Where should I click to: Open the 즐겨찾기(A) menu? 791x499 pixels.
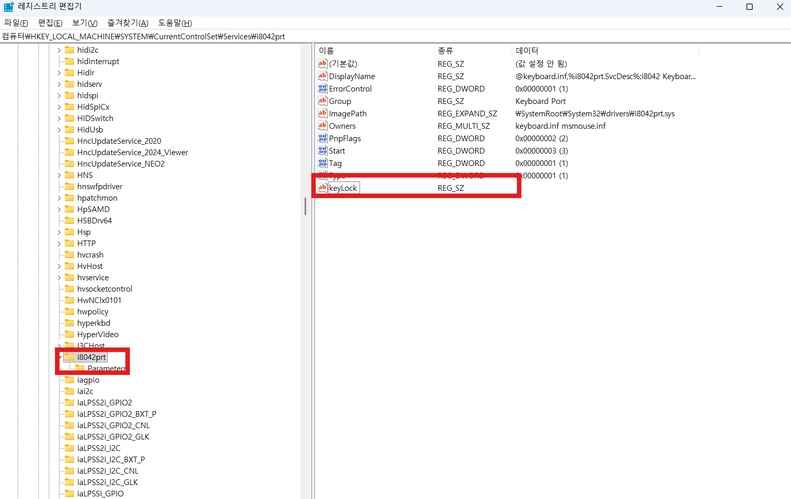click(x=128, y=23)
